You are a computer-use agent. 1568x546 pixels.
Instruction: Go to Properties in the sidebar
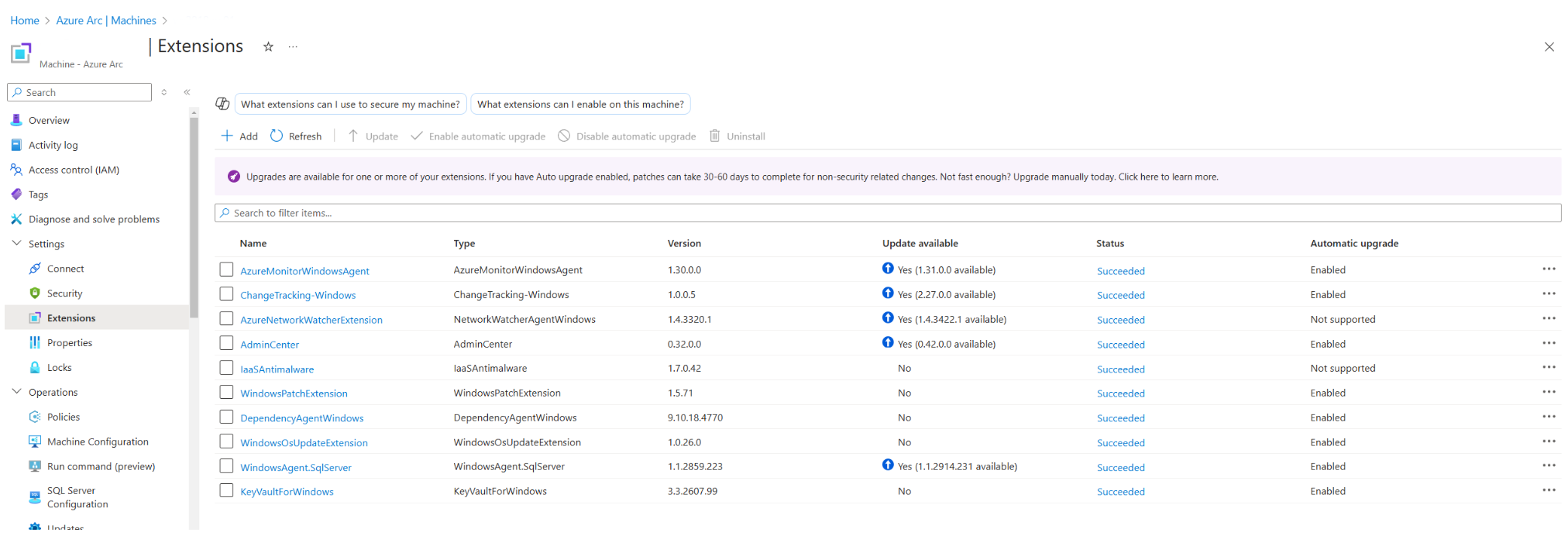[69, 343]
